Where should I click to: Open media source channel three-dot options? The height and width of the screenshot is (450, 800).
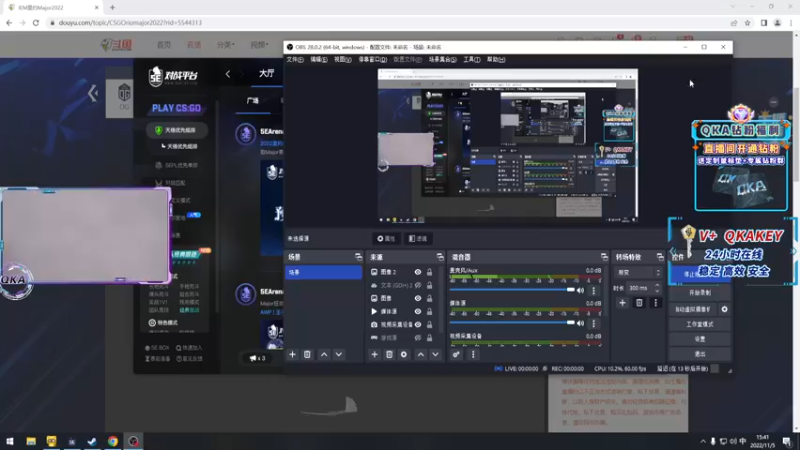coord(593,323)
